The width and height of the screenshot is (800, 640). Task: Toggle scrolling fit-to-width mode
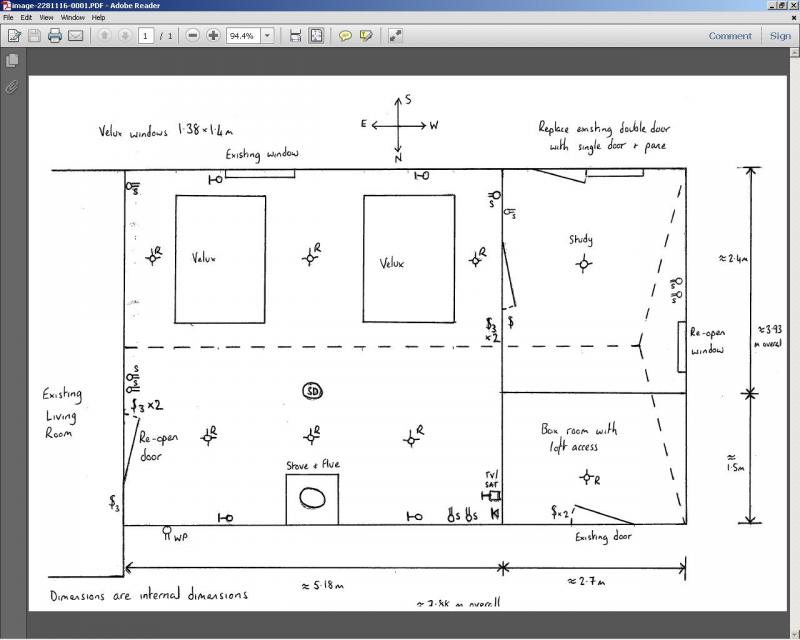click(x=295, y=36)
